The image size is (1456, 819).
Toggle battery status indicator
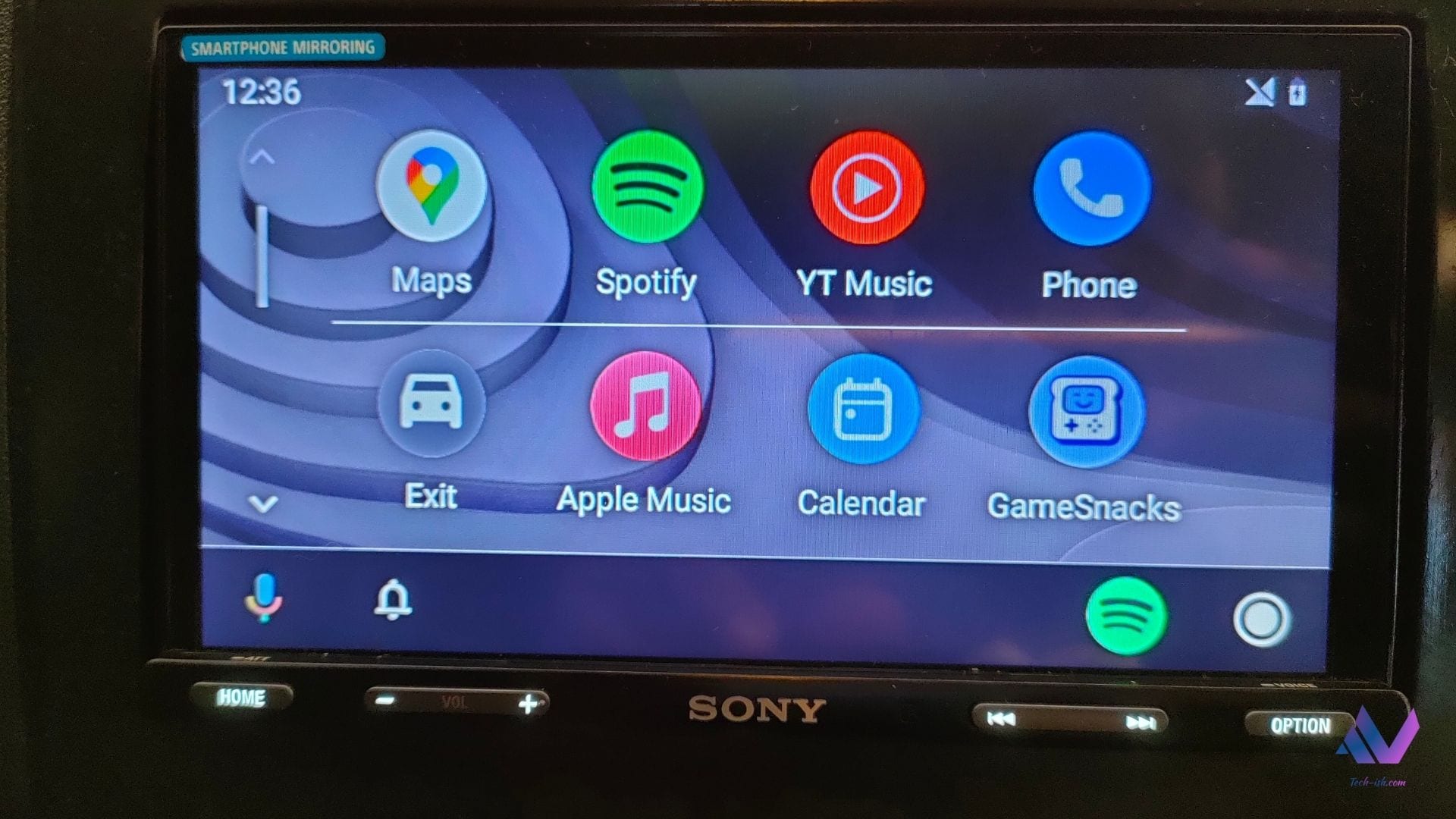point(1295,93)
